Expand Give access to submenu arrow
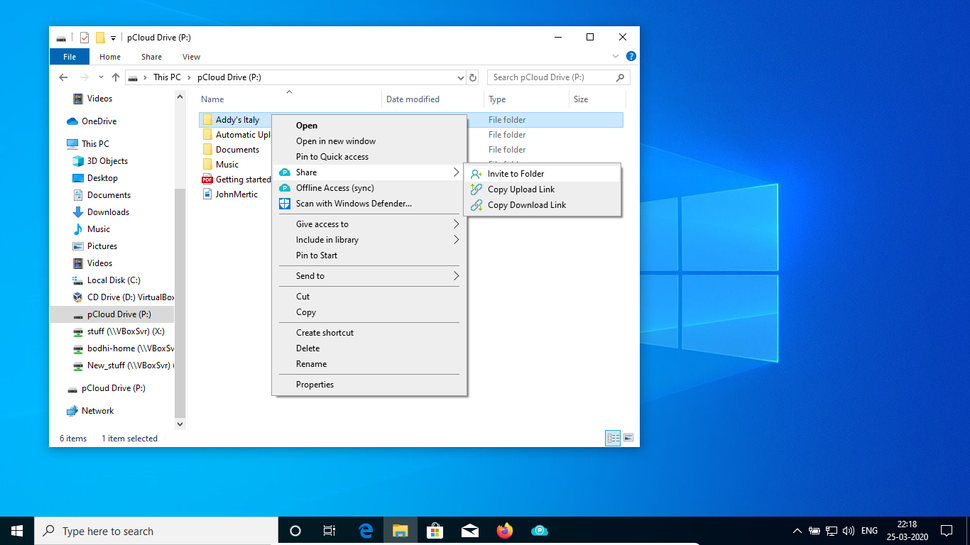 pyautogui.click(x=456, y=224)
